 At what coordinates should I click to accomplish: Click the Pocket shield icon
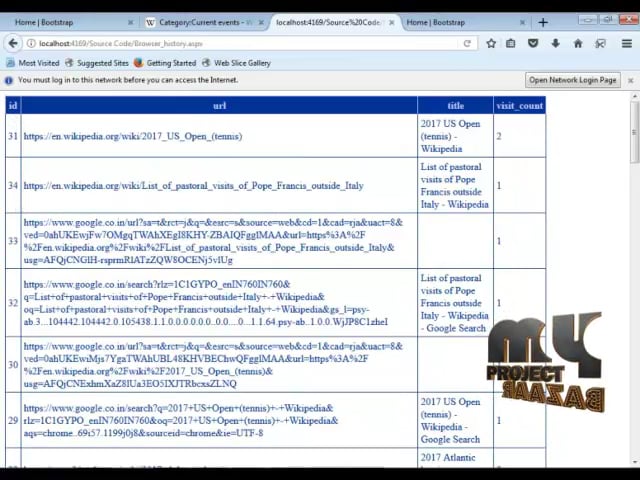(x=533, y=43)
